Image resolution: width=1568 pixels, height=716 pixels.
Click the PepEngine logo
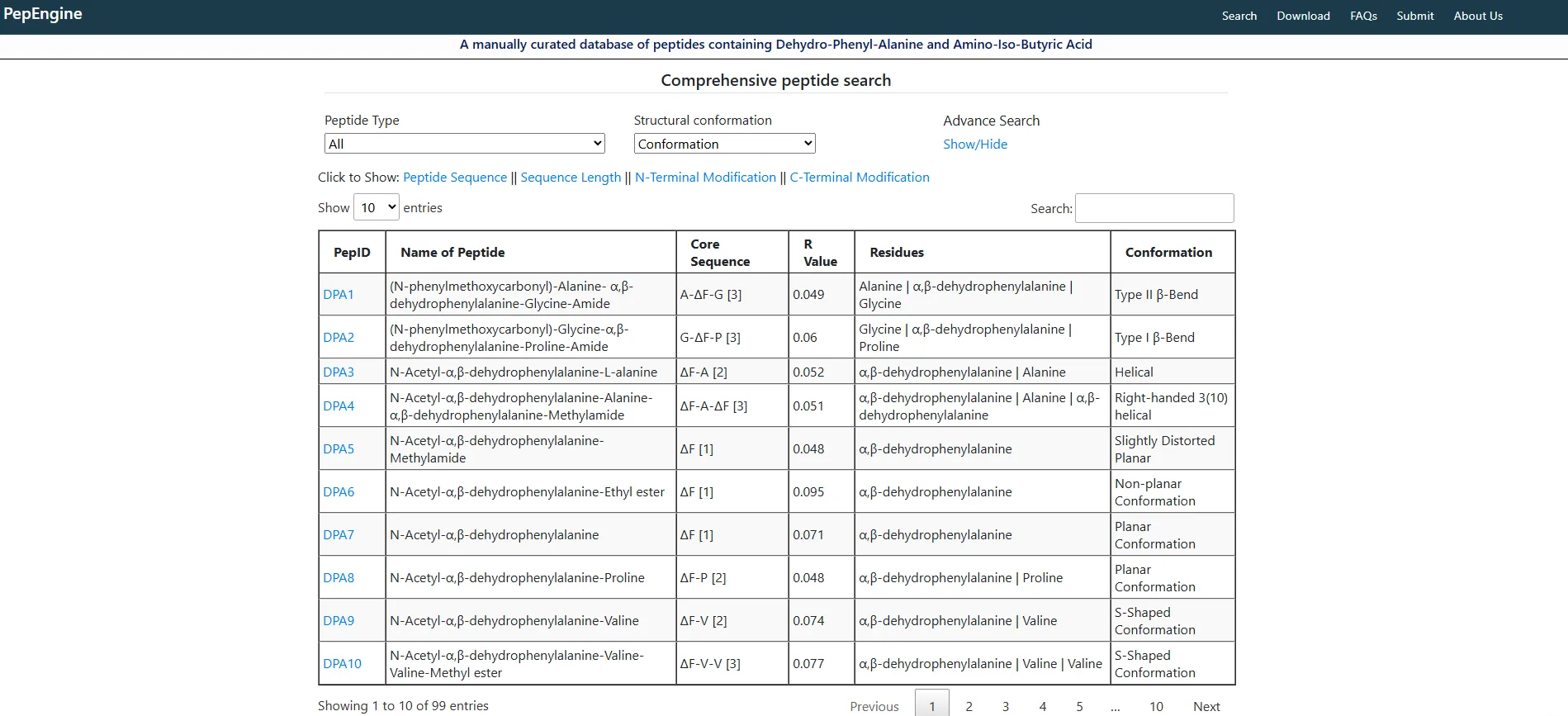pyautogui.click(x=43, y=14)
